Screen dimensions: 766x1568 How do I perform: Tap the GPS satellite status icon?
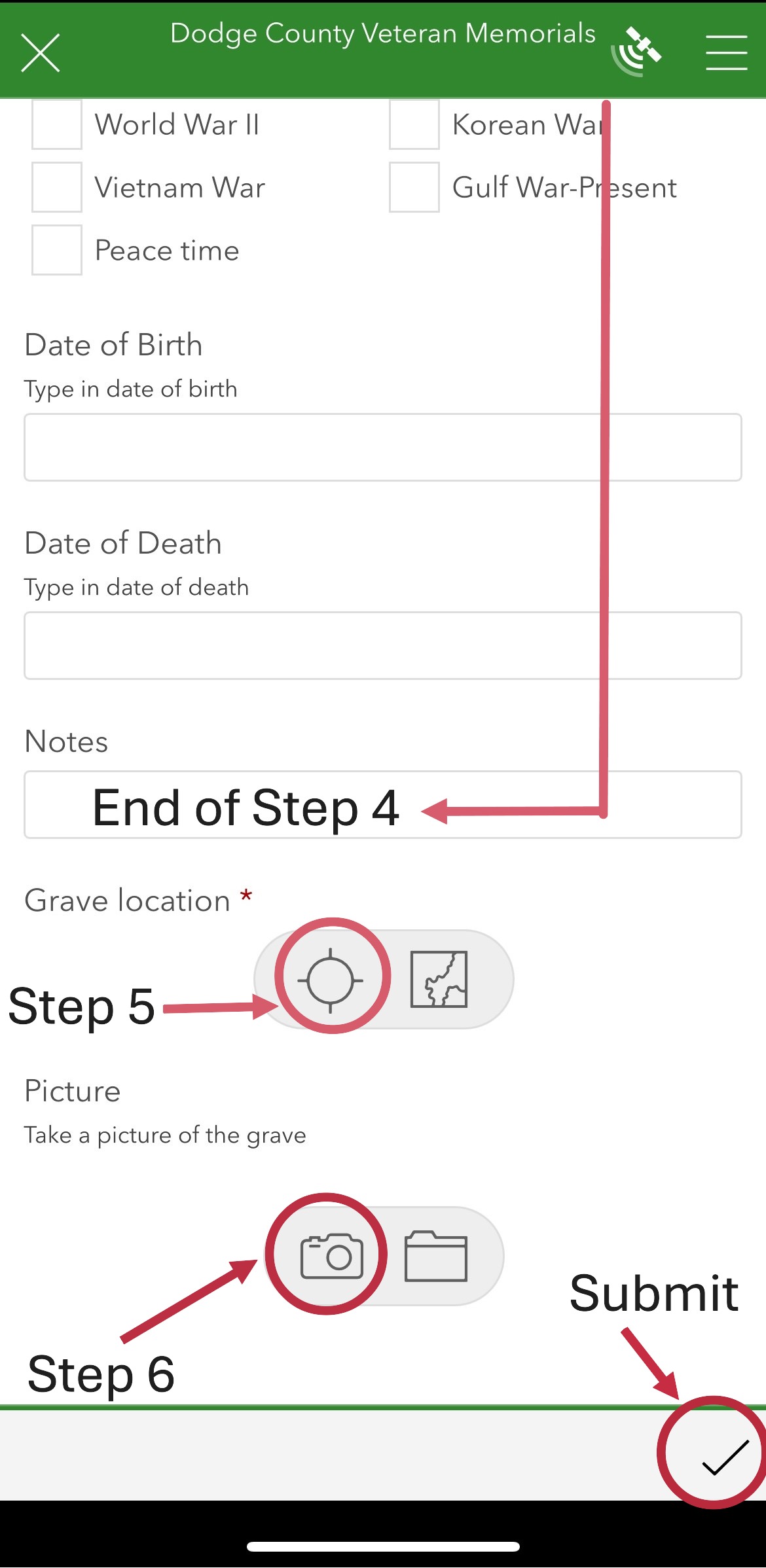(637, 51)
